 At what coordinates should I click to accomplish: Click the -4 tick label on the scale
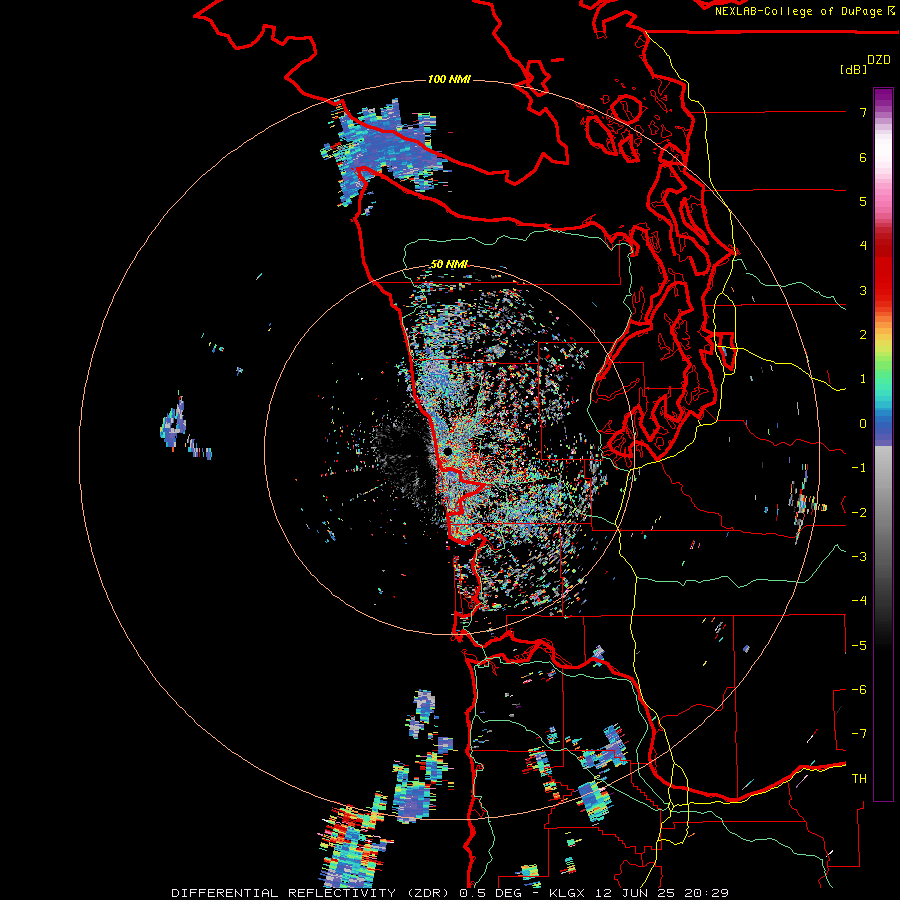coord(859,601)
